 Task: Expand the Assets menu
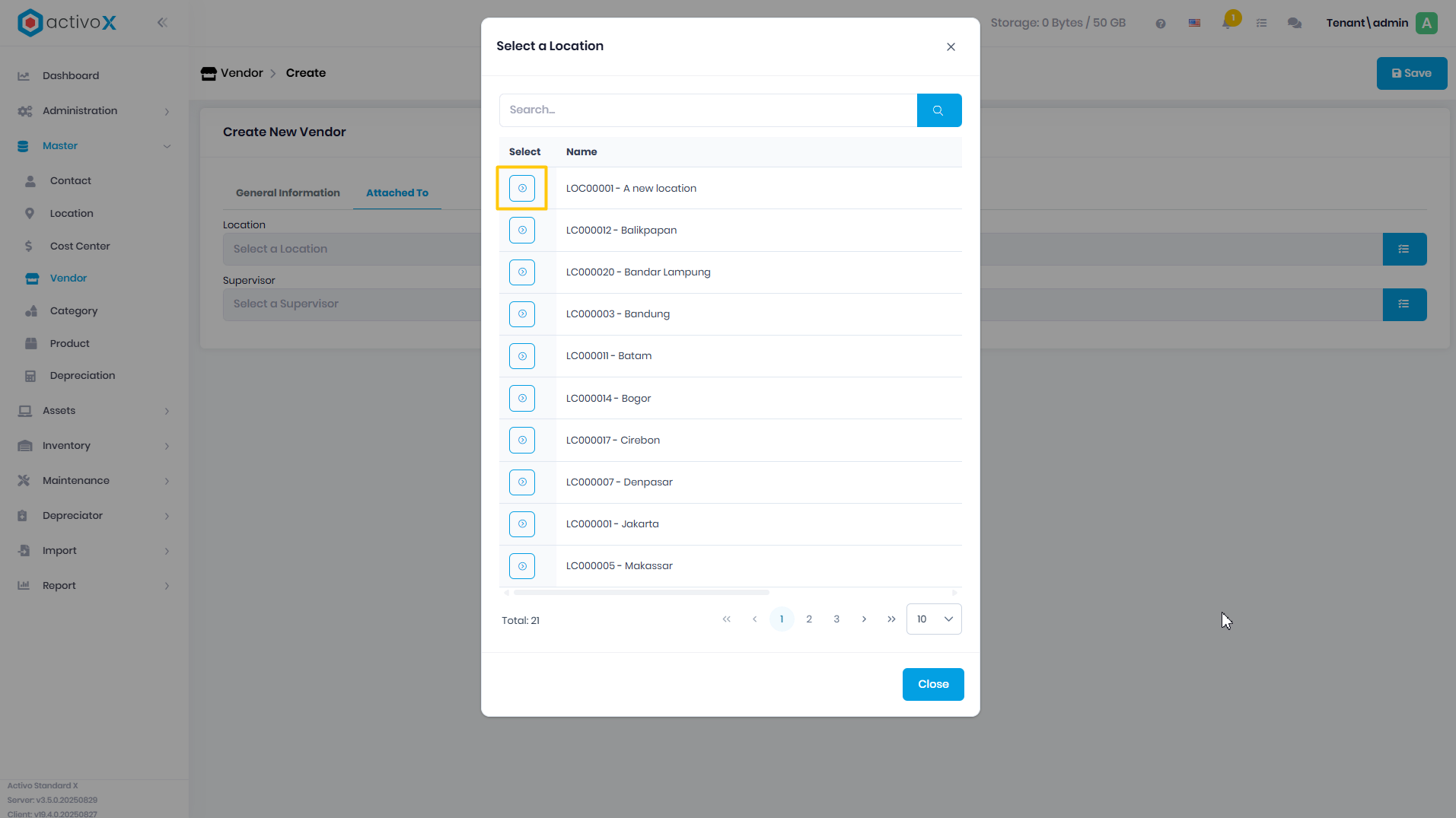[94, 410]
